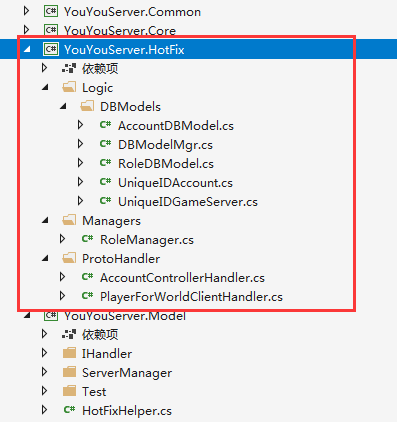Collapse the YouYouServer.HotFix project node
This screenshot has height=422, width=397.
point(27,50)
